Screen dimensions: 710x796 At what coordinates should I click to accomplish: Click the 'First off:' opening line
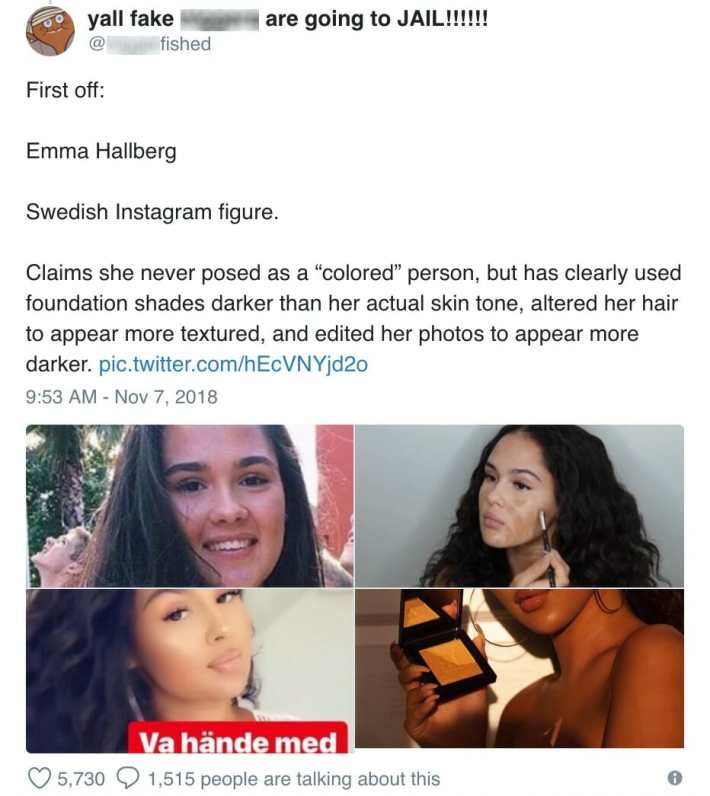[65, 90]
